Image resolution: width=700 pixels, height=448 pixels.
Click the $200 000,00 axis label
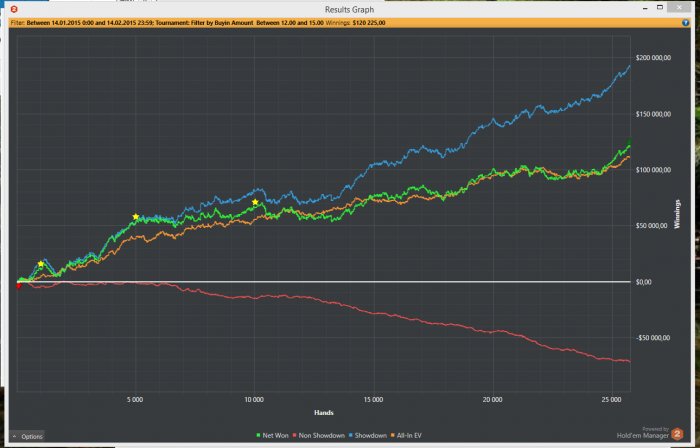click(653, 58)
